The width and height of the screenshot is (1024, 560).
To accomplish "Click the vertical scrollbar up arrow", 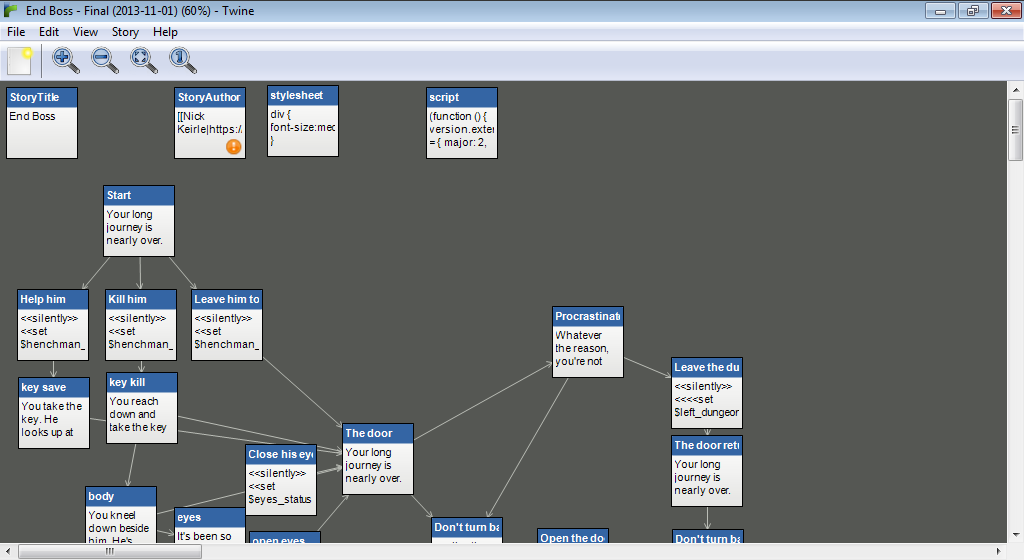I will point(1015,89).
